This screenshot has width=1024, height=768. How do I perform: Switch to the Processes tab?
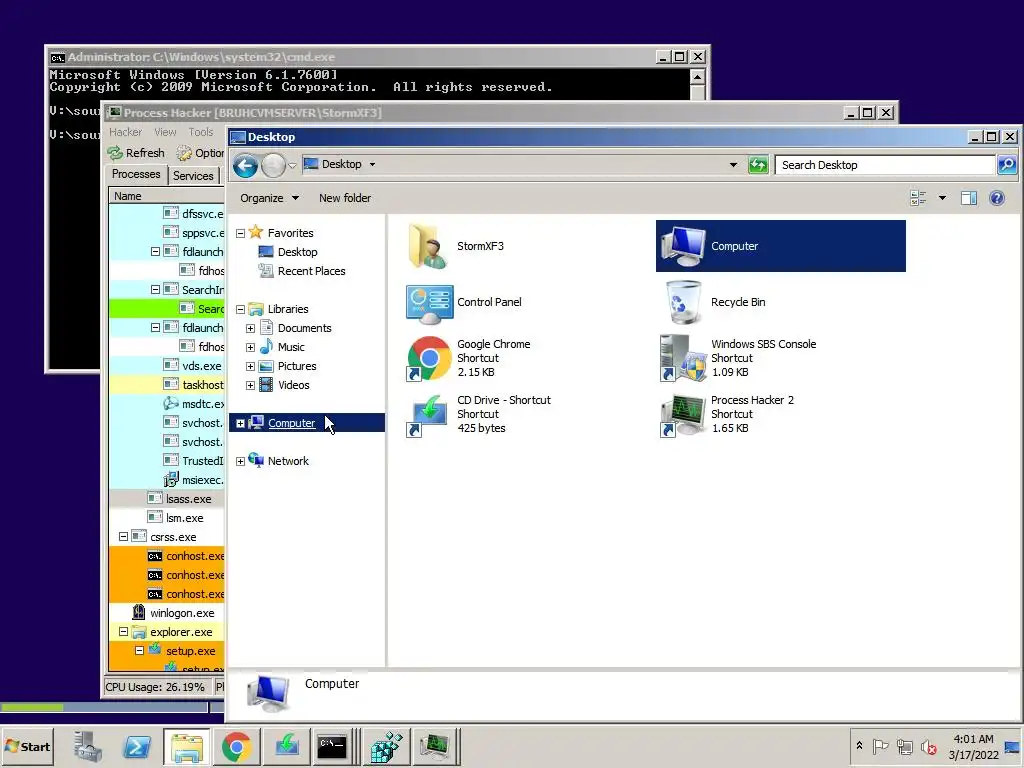click(x=136, y=174)
